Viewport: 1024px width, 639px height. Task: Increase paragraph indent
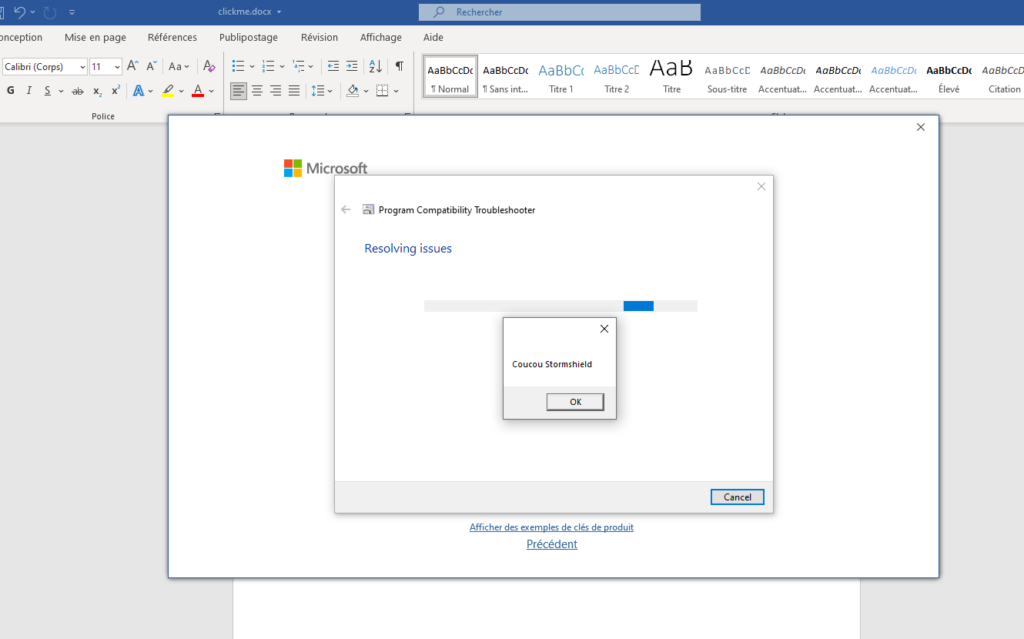(352, 66)
